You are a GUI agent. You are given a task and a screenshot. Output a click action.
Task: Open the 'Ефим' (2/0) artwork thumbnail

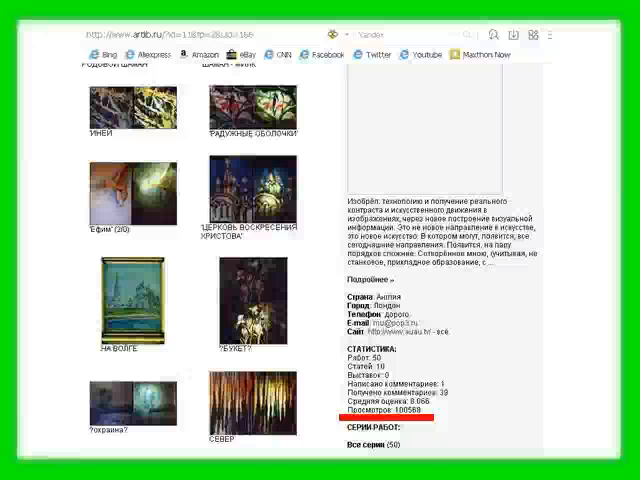tap(133, 193)
